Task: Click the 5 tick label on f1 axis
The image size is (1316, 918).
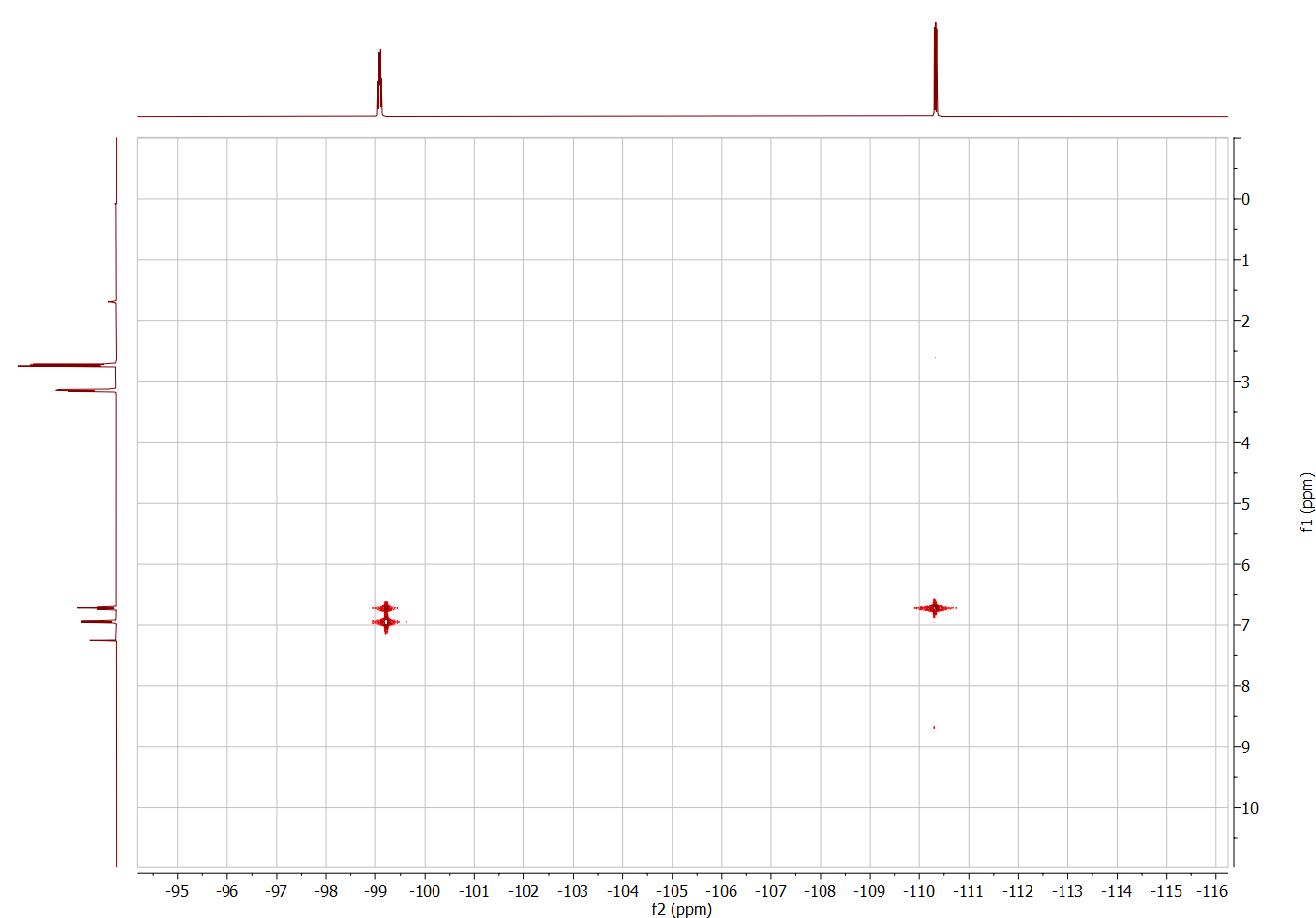Action: [1245, 504]
